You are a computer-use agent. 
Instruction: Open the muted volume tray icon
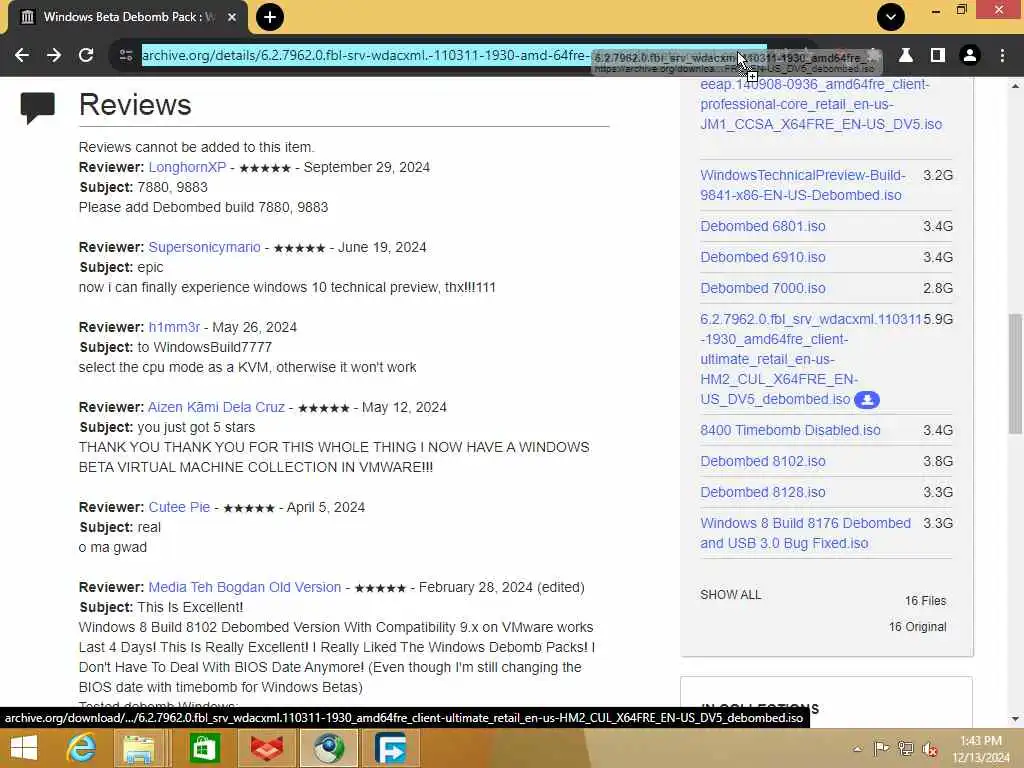(x=930, y=749)
